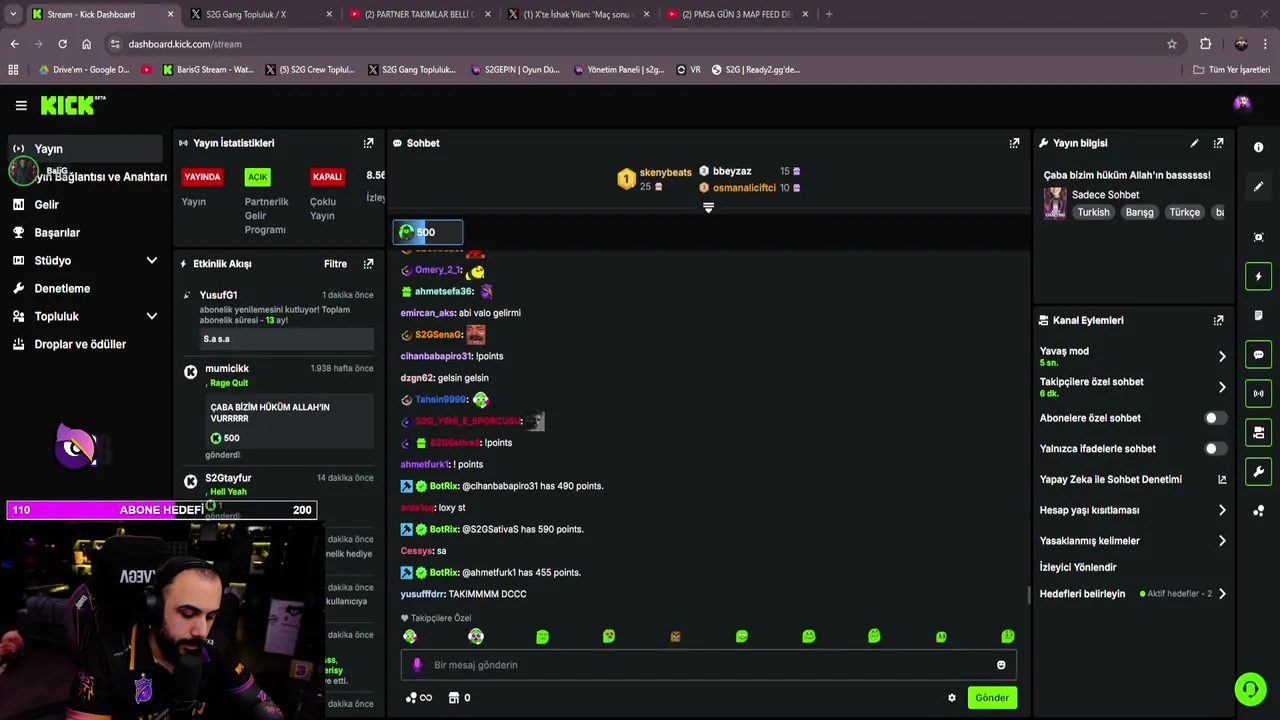Collapse the chat leaderboard with the down arrow
This screenshot has width=1280, height=720.
pos(708,208)
